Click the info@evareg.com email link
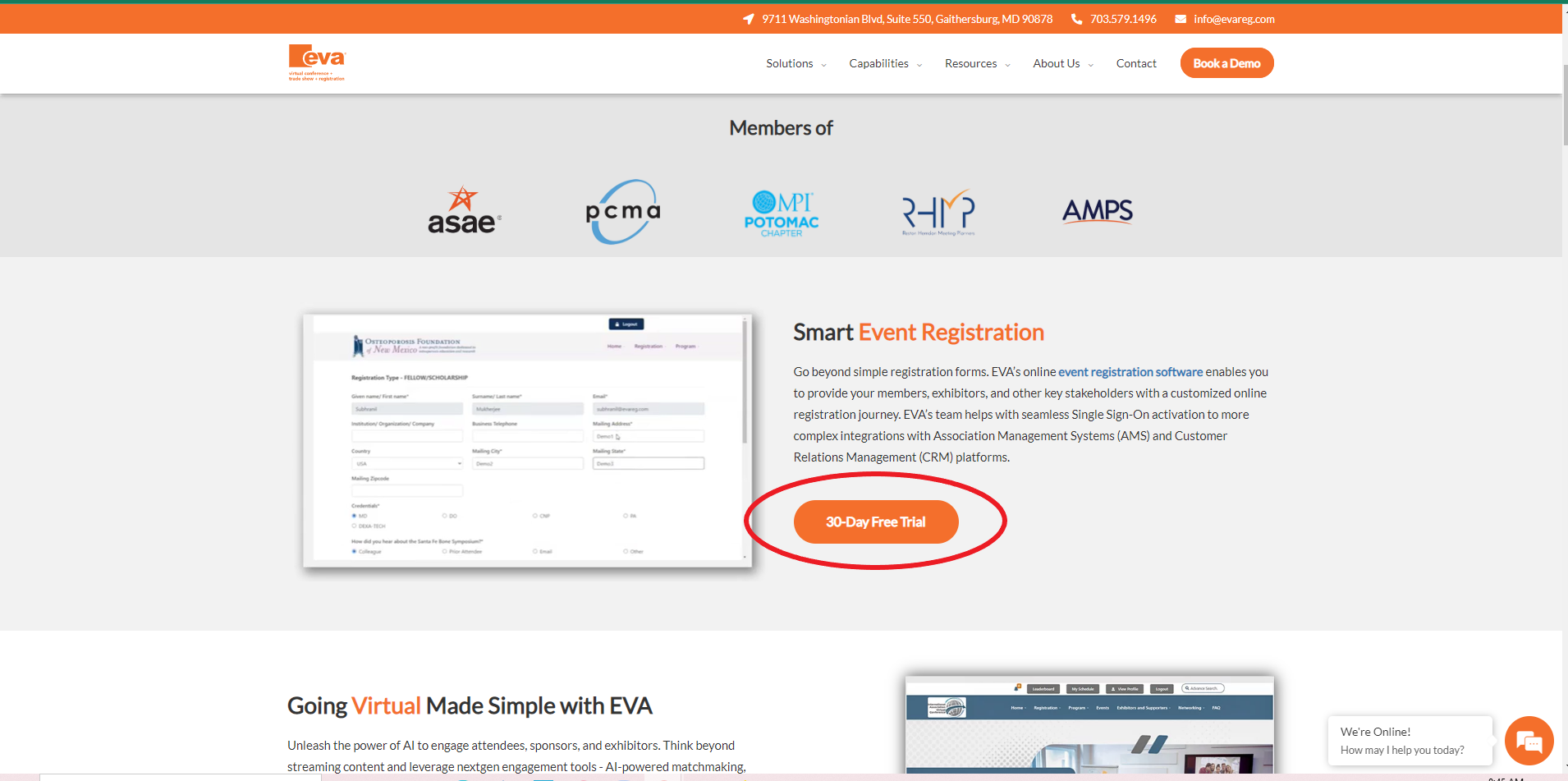The width and height of the screenshot is (1568, 781). coord(1234,19)
